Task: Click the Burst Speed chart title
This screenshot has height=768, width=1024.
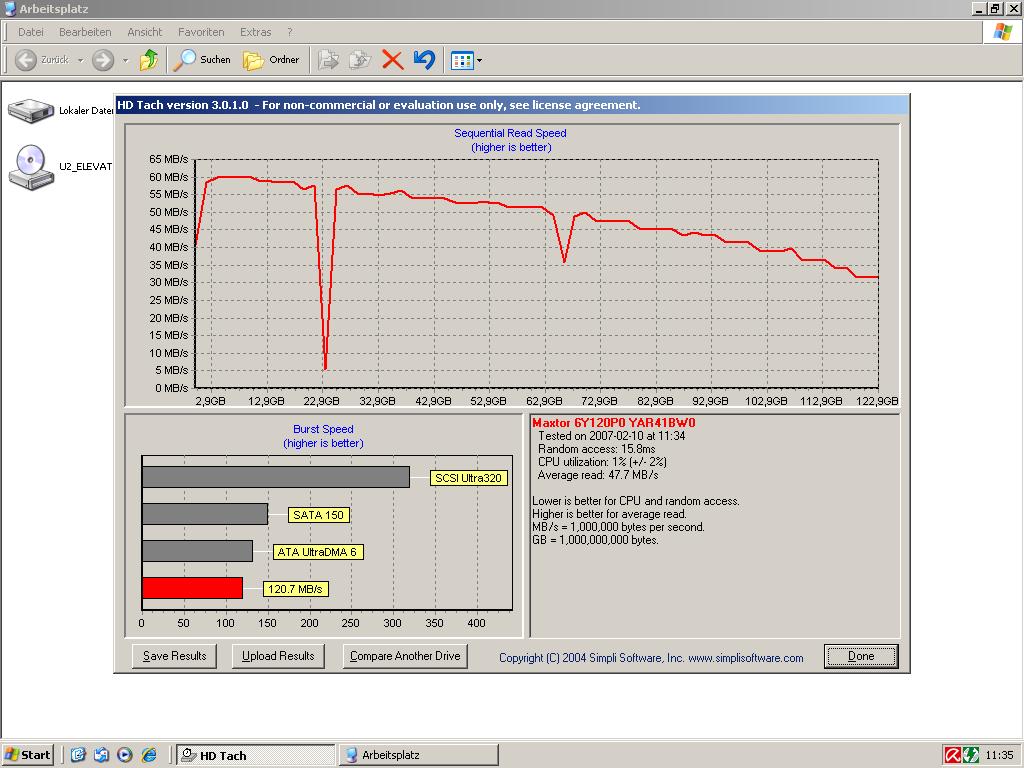Action: [x=323, y=429]
